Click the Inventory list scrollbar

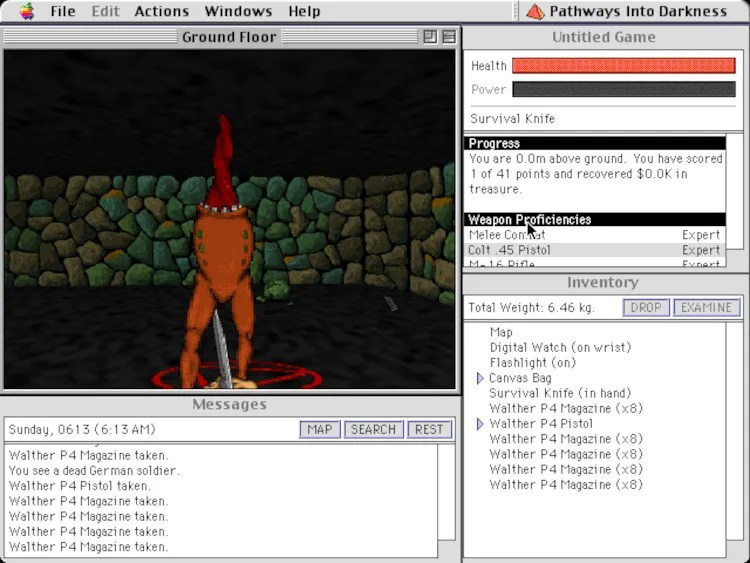(734, 431)
